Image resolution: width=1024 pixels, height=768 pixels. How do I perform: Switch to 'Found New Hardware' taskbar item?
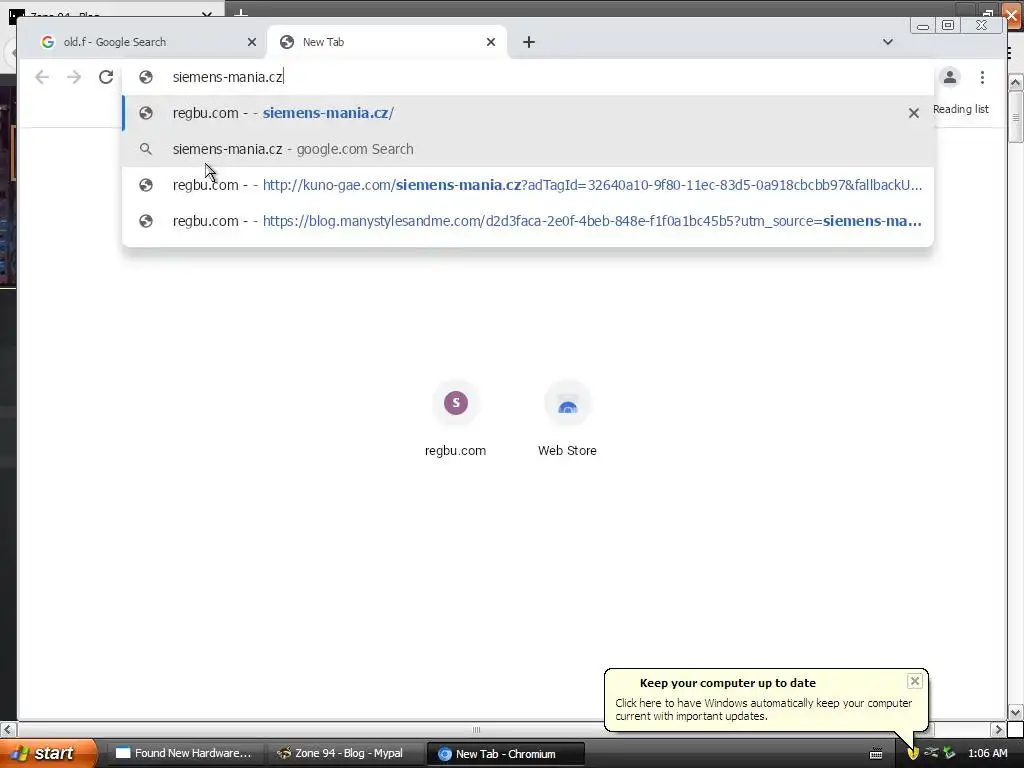pos(184,754)
